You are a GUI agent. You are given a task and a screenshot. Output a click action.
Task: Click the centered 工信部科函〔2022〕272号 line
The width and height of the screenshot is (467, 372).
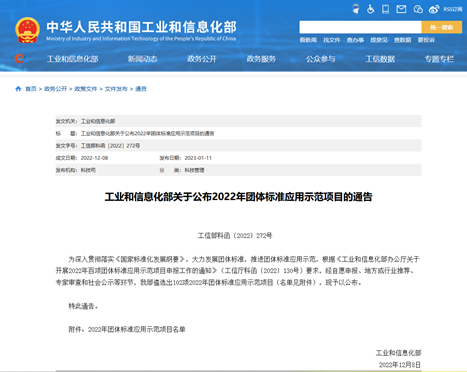235,236
